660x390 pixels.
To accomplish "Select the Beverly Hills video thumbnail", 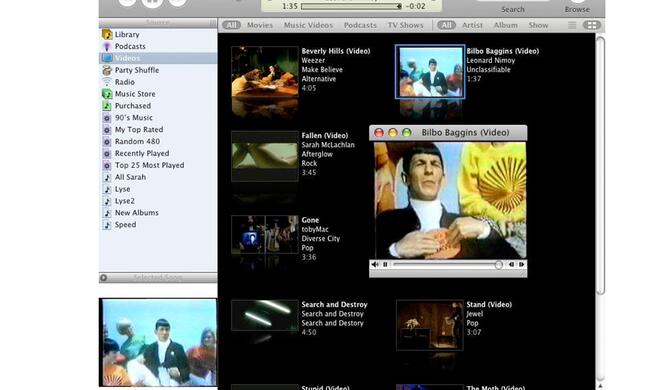I will pyautogui.click(x=265, y=72).
